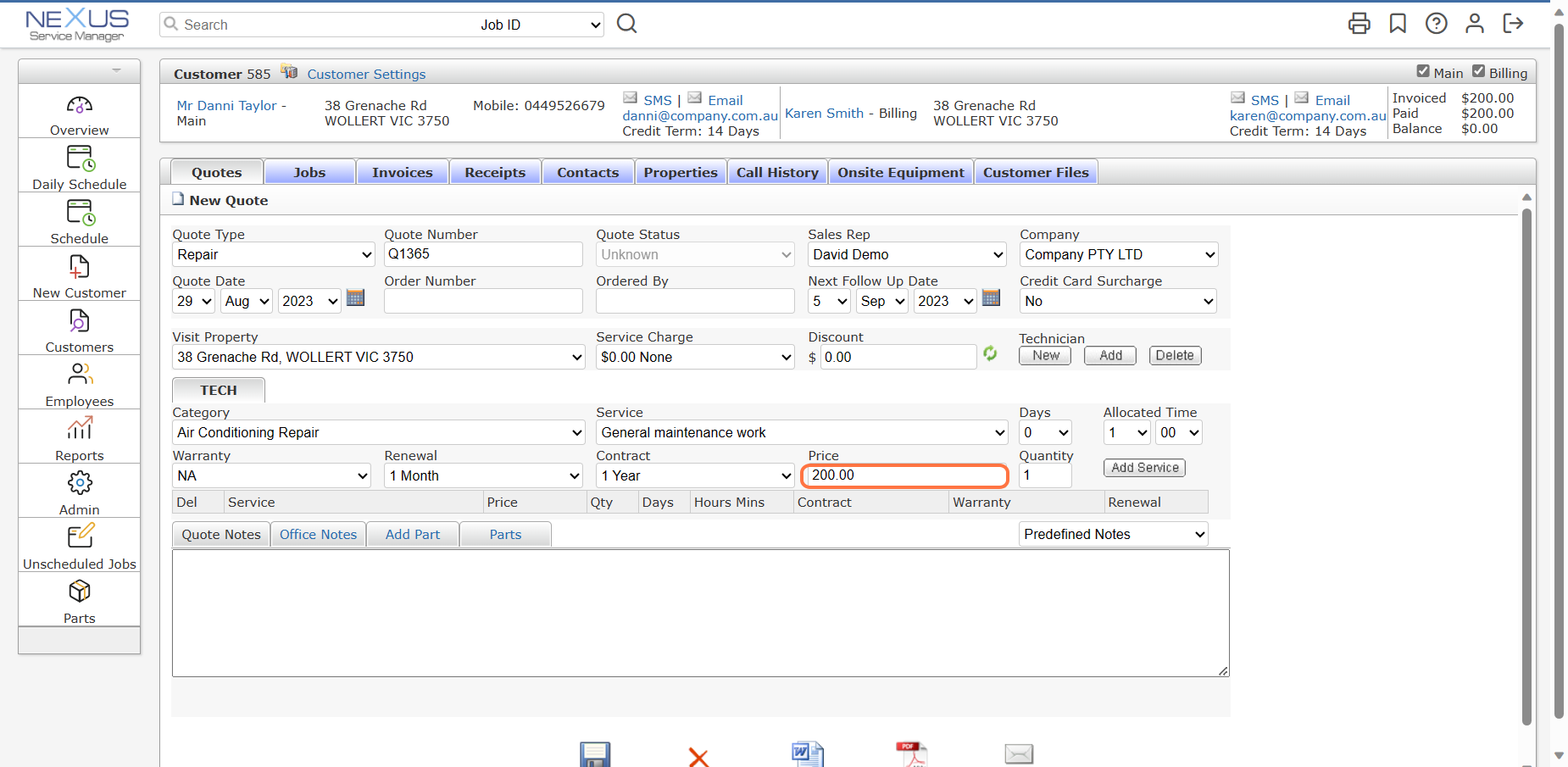Switch to the Jobs tab

[x=309, y=172]
